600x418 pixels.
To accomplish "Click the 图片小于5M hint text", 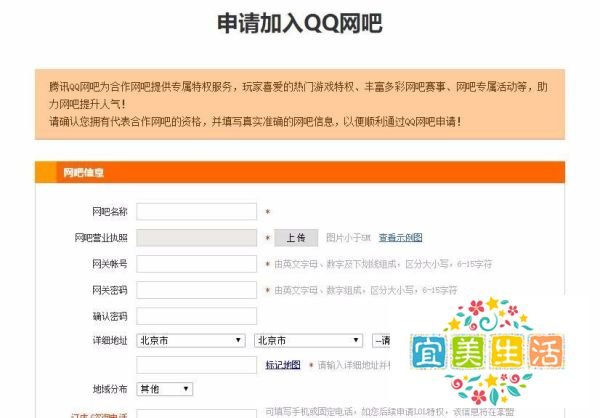I will point(348,238).
